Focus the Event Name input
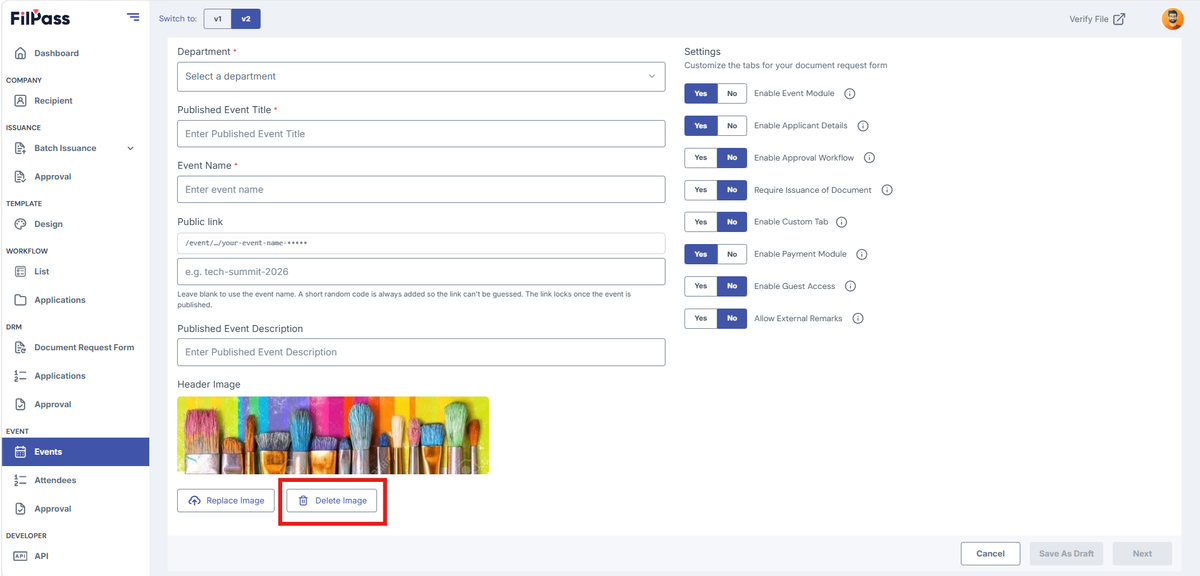This screenshot has width=1200, height=576. pyautogui.click(x=421, y=189)
